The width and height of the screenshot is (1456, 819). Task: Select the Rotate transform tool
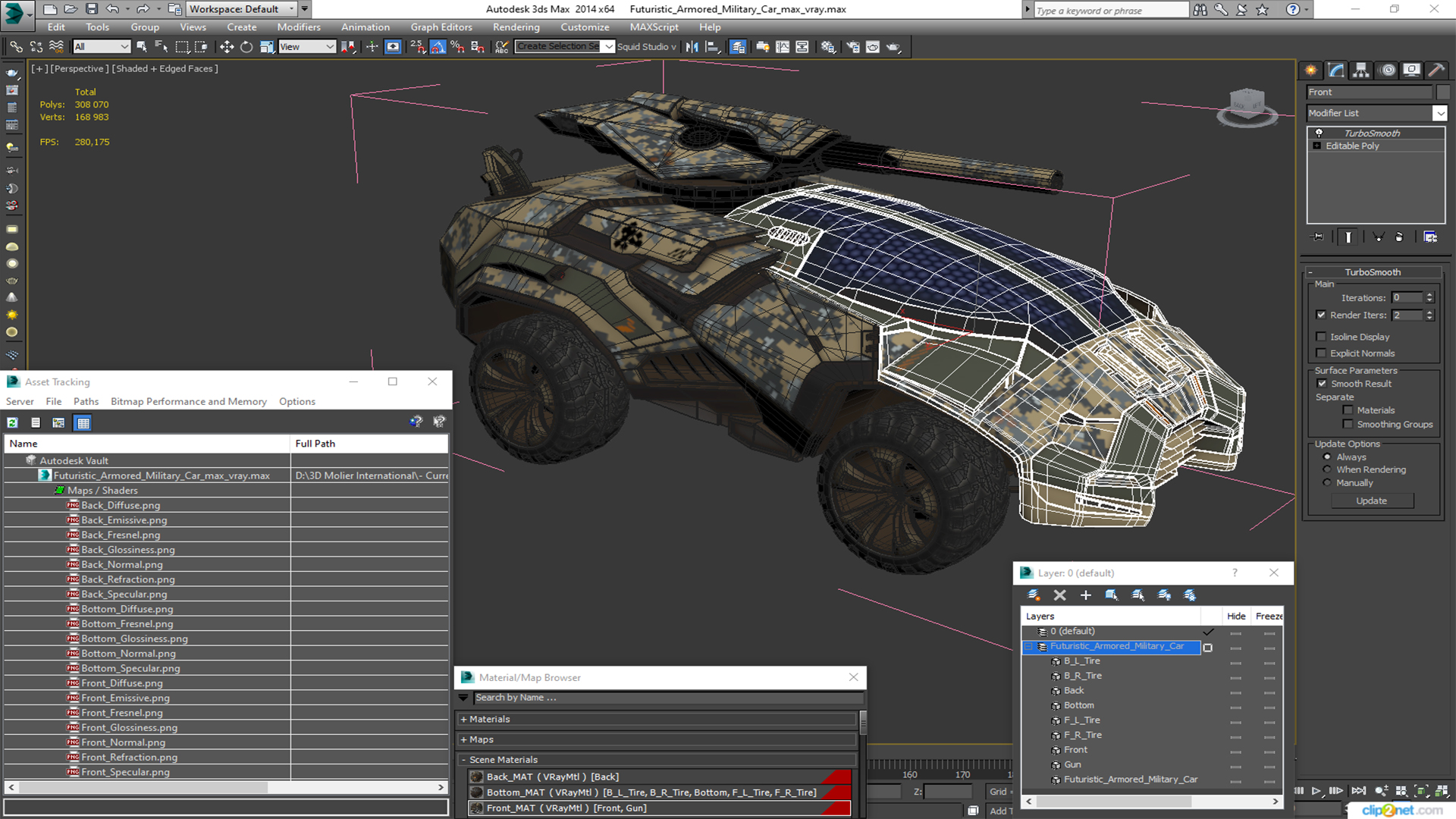[246, 47]
